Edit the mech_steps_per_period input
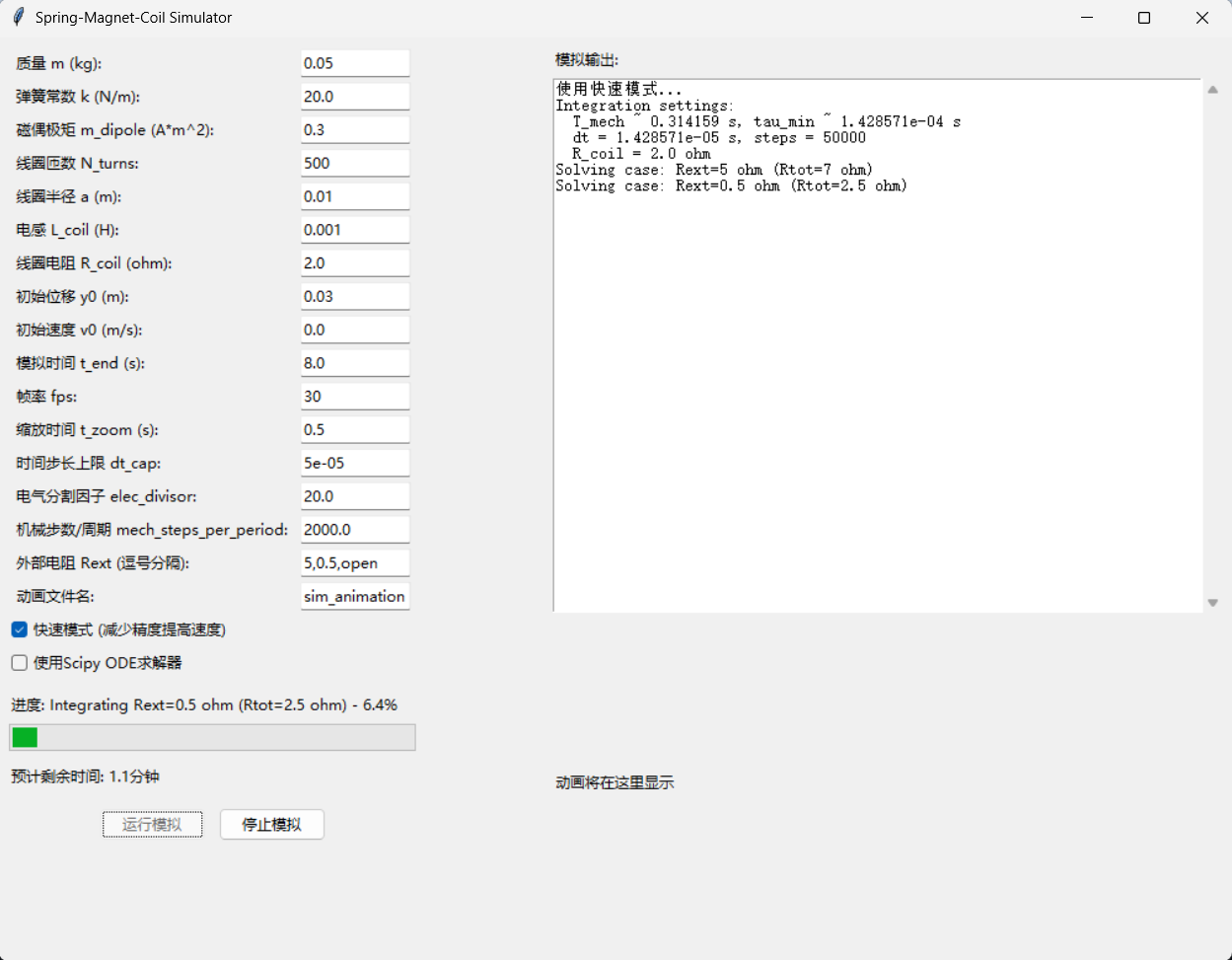This screenshot has height=960, width=1232. click(x=355, y=530)
